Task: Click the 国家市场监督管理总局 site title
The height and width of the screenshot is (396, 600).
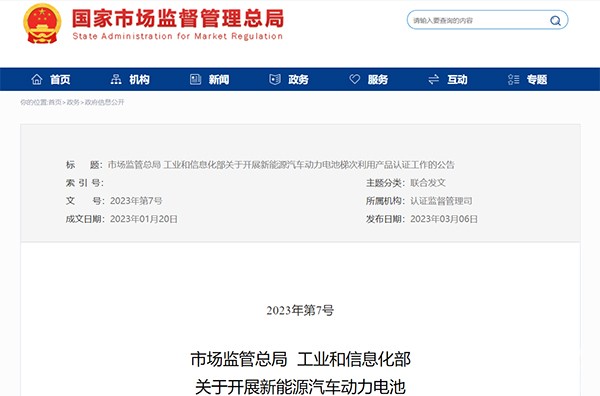Action: [178, 18]
